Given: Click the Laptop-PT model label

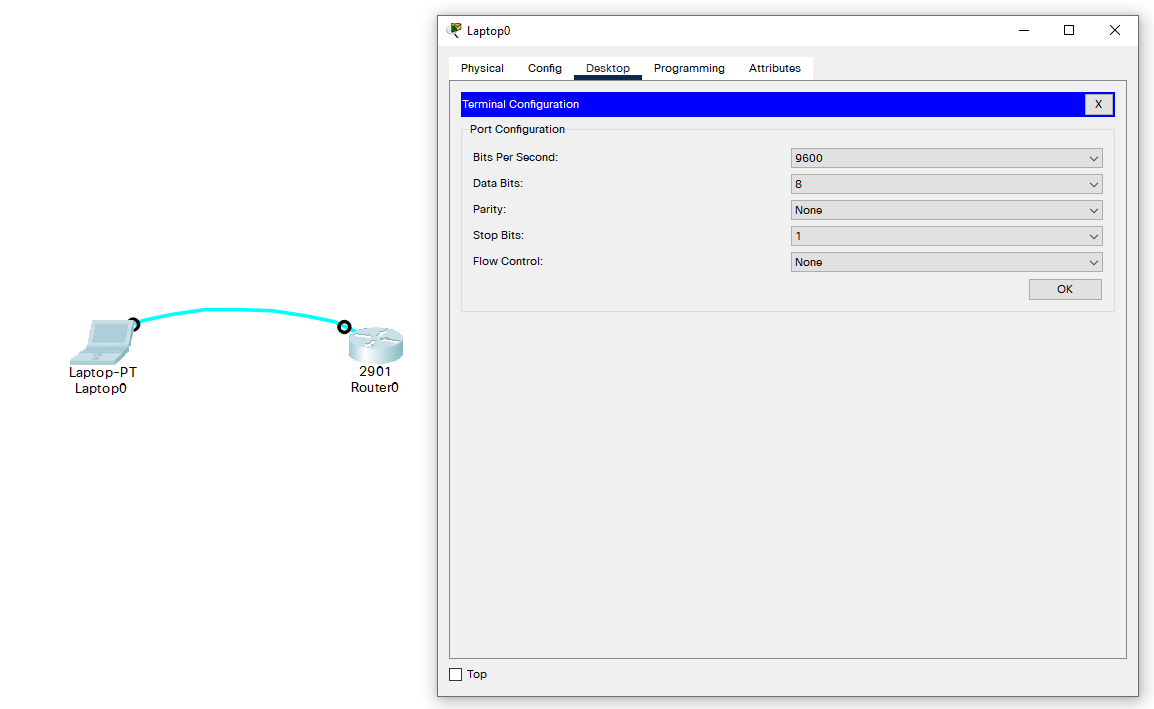Looking at the screenshot, I should [103, 373].
